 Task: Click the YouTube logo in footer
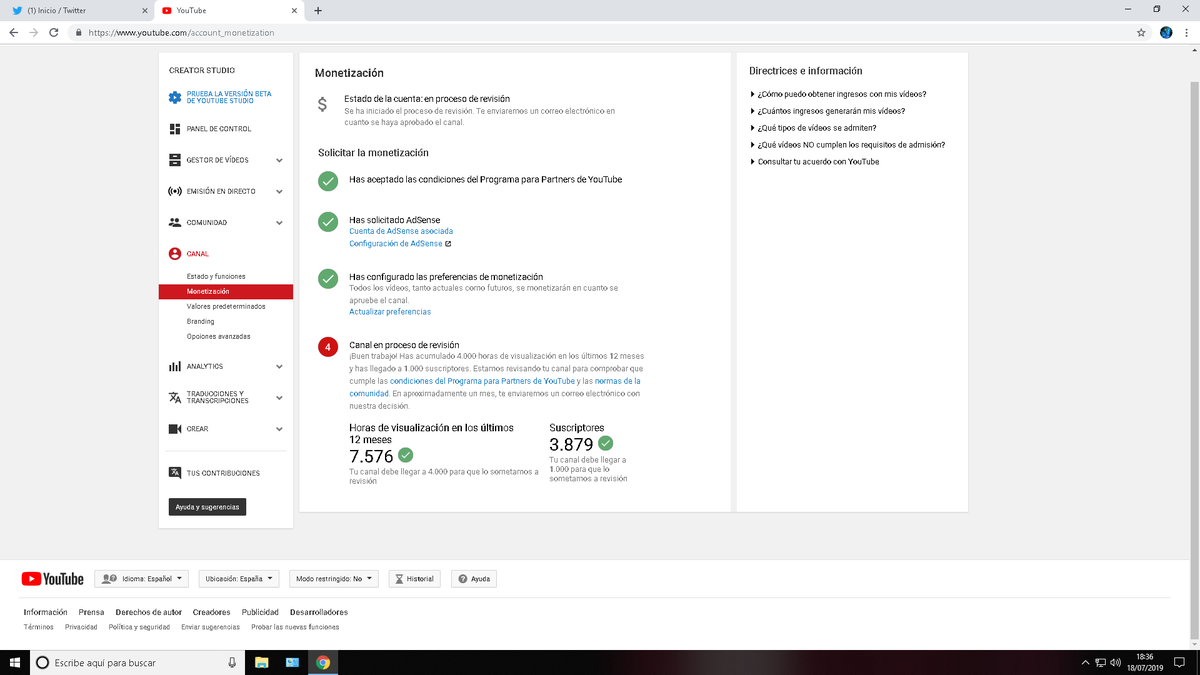click(53, 579)
